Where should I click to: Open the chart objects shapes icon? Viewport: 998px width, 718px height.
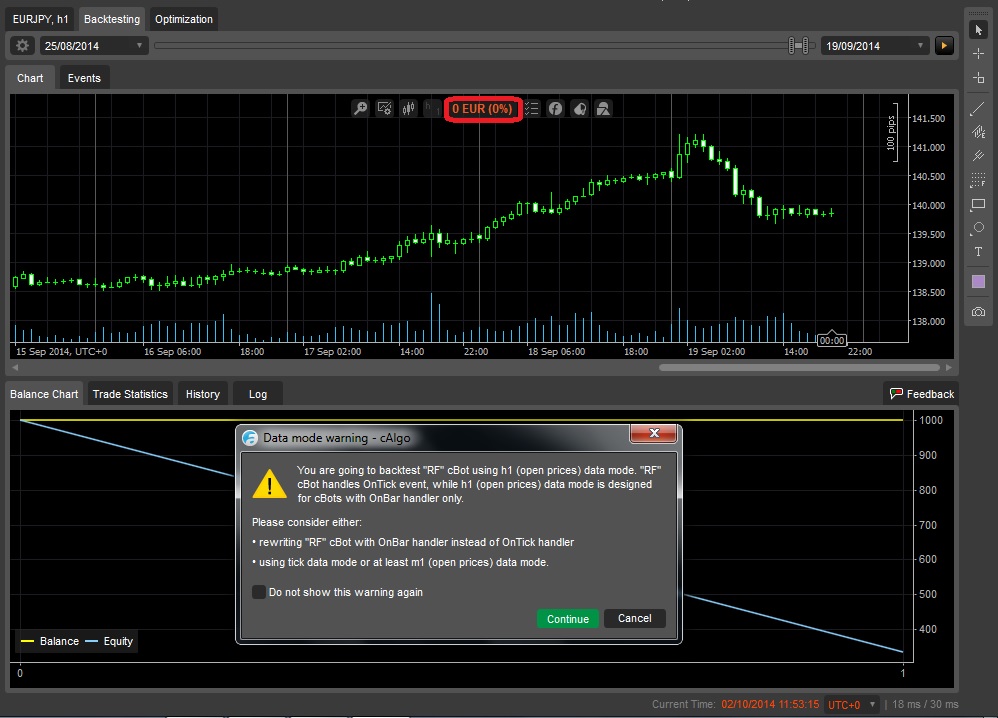(x=603, y=108)
